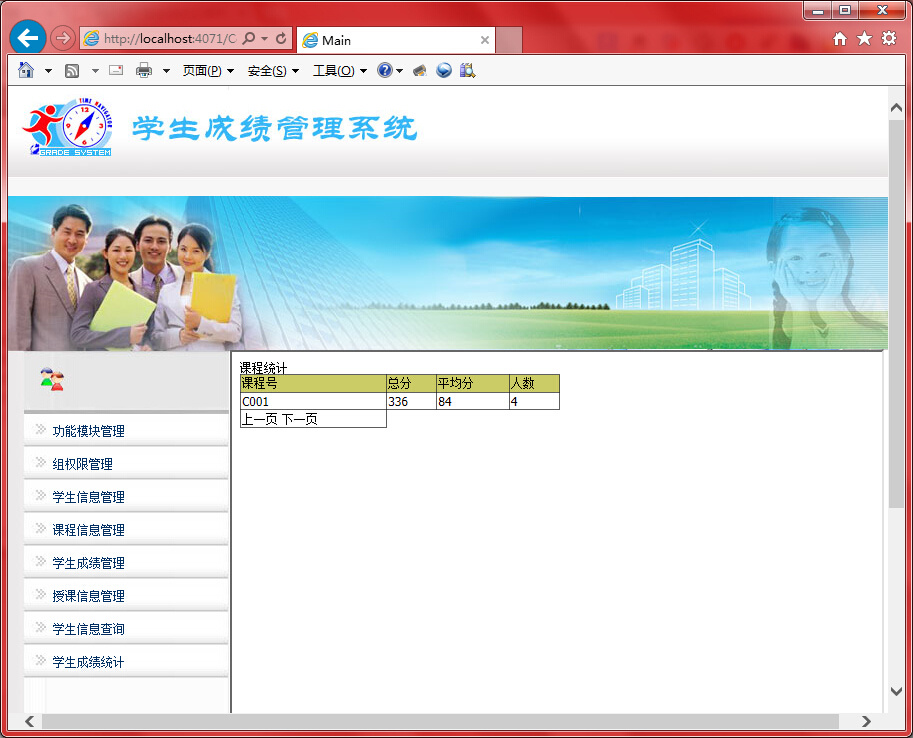Click the 课程统计 heading text
Image resolution: width=913 pixels, height=738 pixels.
point(263,368)
